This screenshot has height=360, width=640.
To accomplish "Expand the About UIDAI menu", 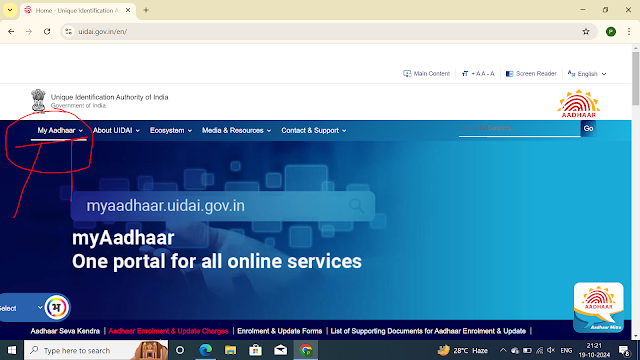I will tap(116, 130).
